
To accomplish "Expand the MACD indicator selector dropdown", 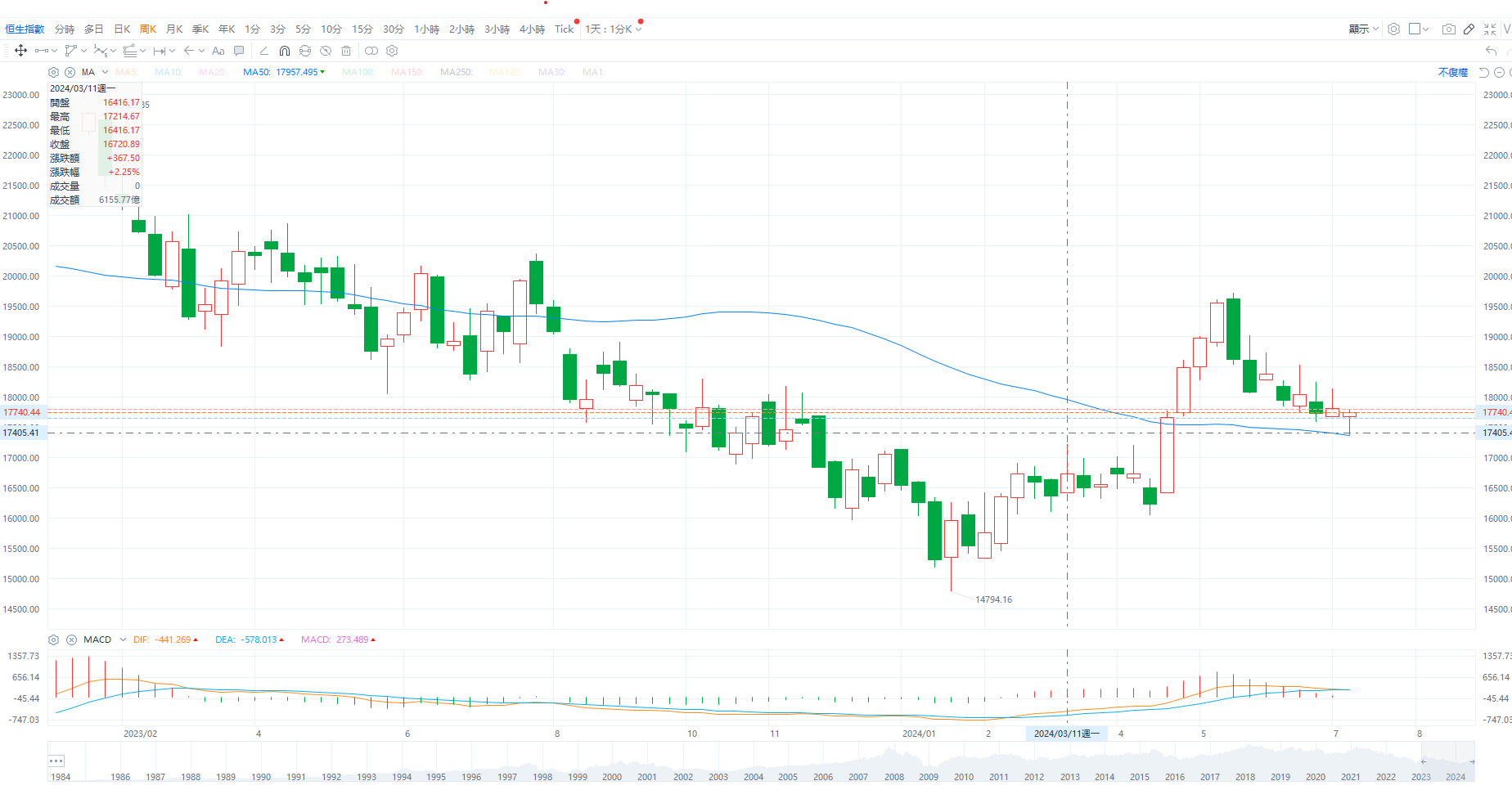I will [x=123, y=640].
